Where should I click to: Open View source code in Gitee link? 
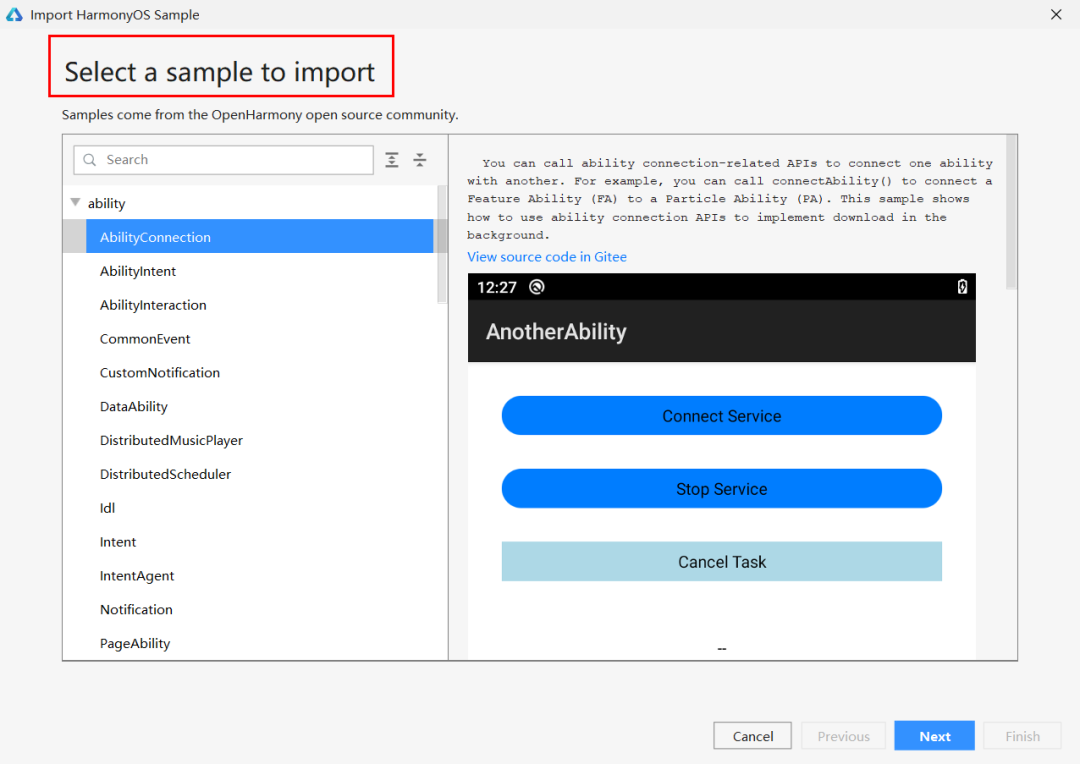click(547, 256)
